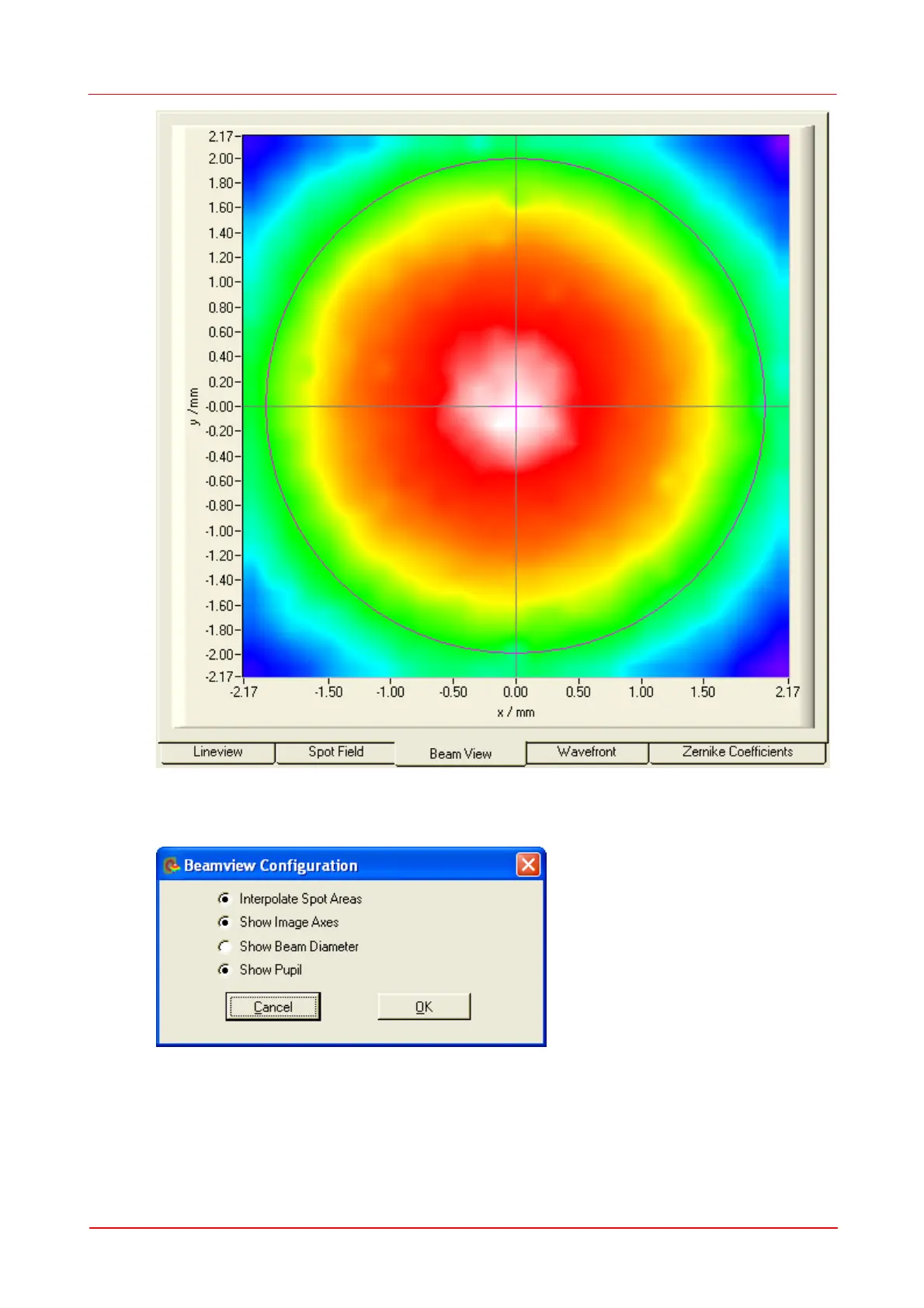Click the 1.00 y-axis tick label
Screen dimensions: 924x1308
[221, 282]
